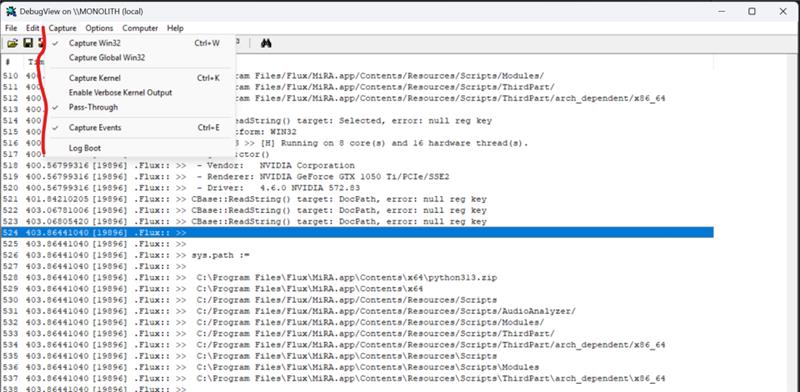Select log row numbered 533
The image size is (800, 392).
pyautogui.click(x=357, y=334)
